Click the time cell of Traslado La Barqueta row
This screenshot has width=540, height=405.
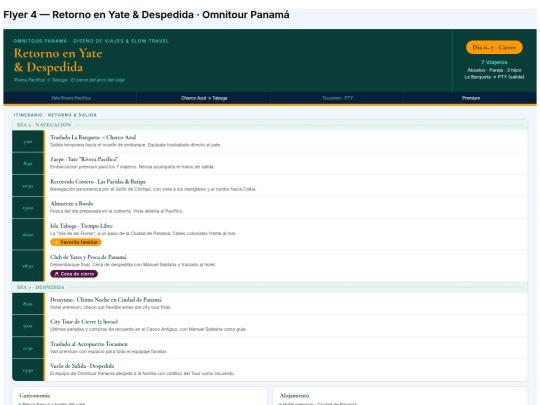tap(28, 142)
